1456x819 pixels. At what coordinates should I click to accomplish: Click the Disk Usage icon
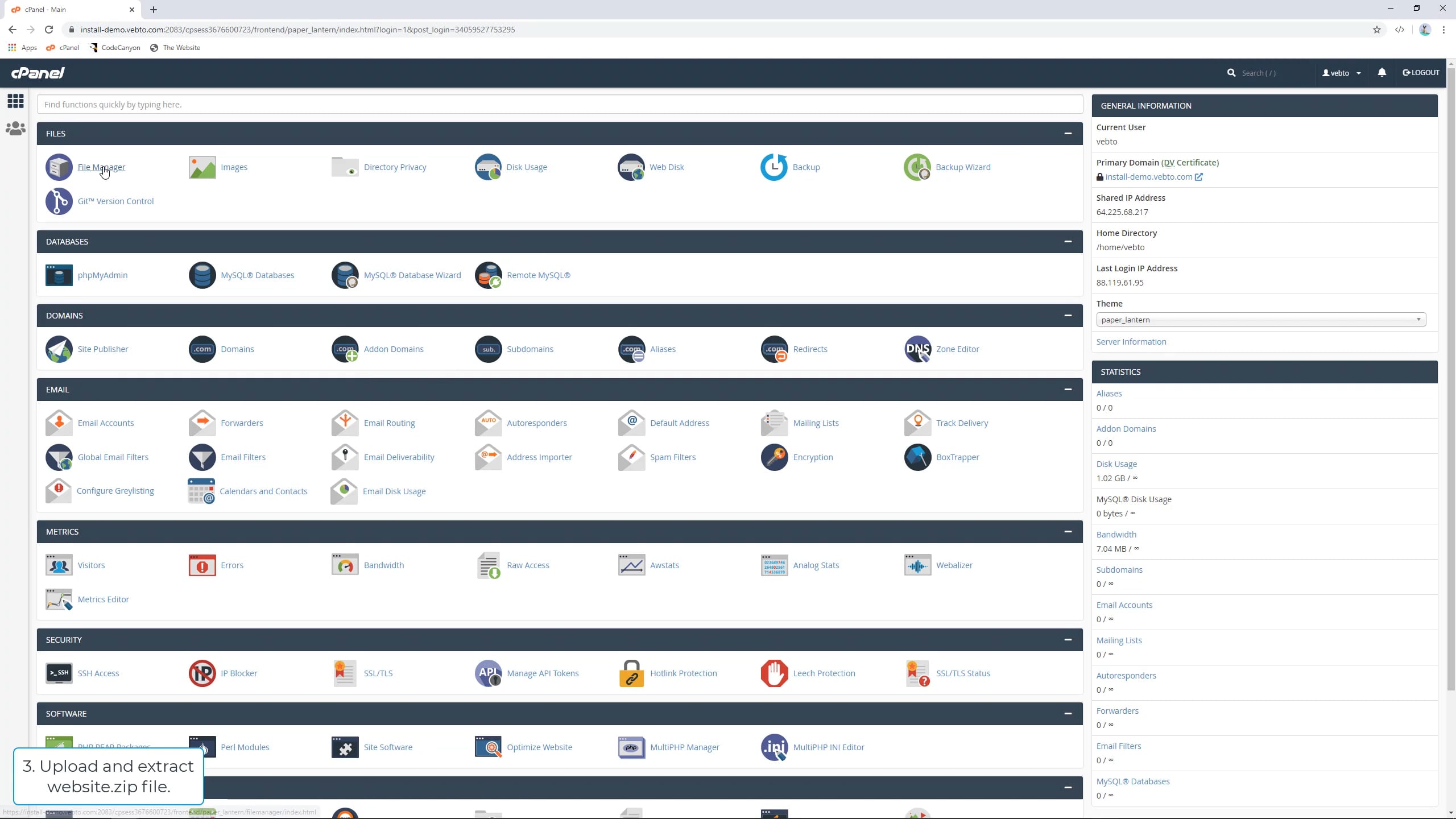pos(488,167)
